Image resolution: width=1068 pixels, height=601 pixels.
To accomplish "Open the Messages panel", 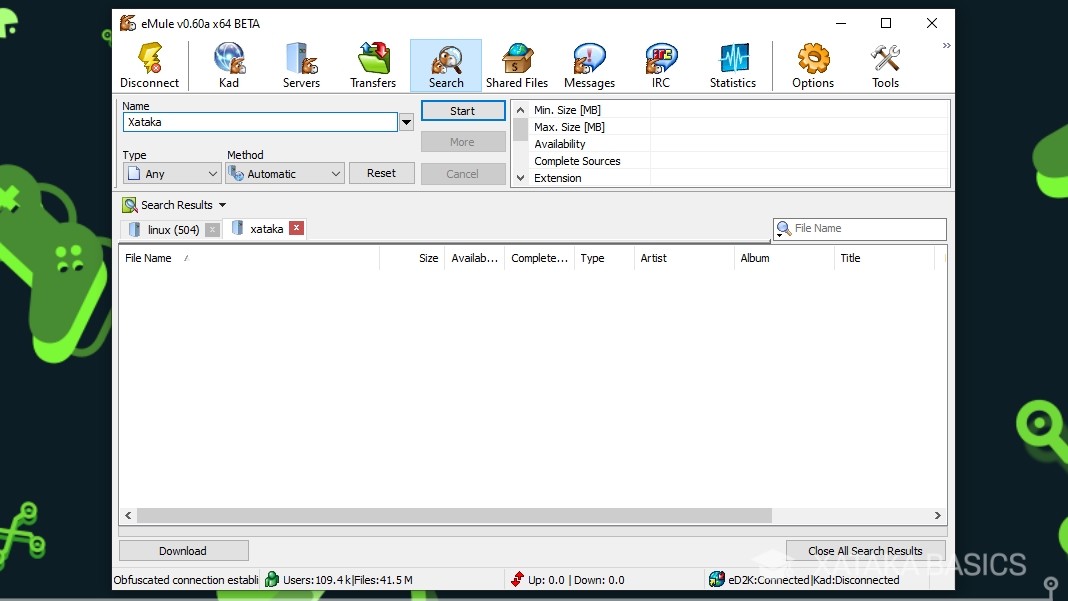I will 589,63.
